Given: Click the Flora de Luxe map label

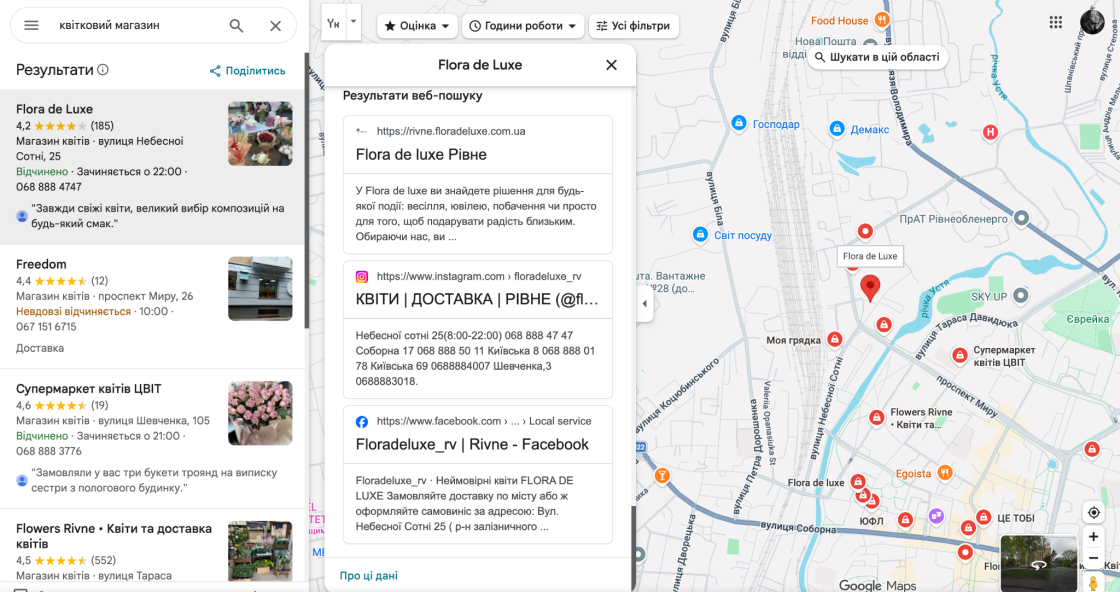Looking at the screenshot, I should pos(870,256).
